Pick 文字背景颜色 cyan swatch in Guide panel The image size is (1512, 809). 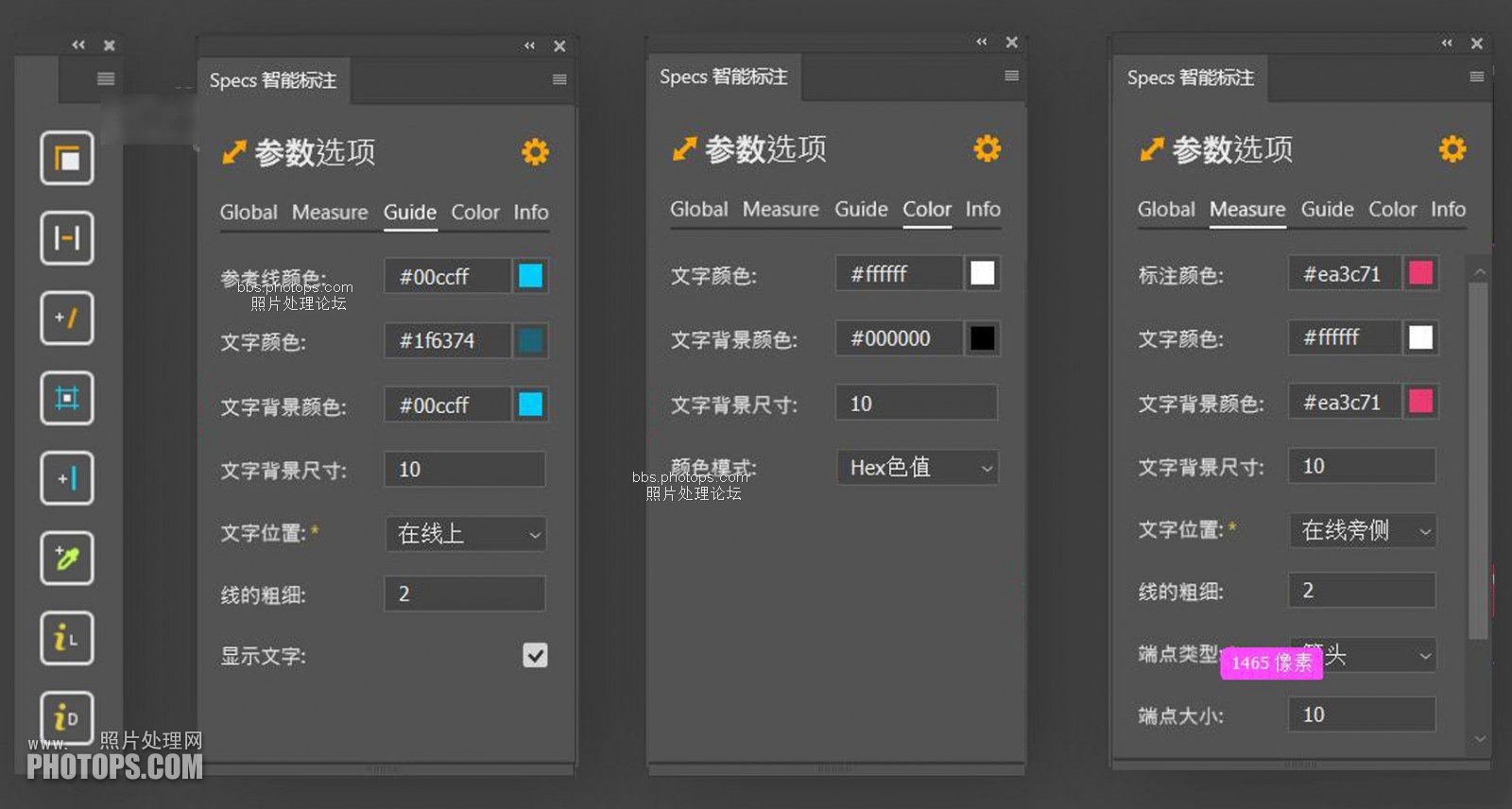(531, 404)
